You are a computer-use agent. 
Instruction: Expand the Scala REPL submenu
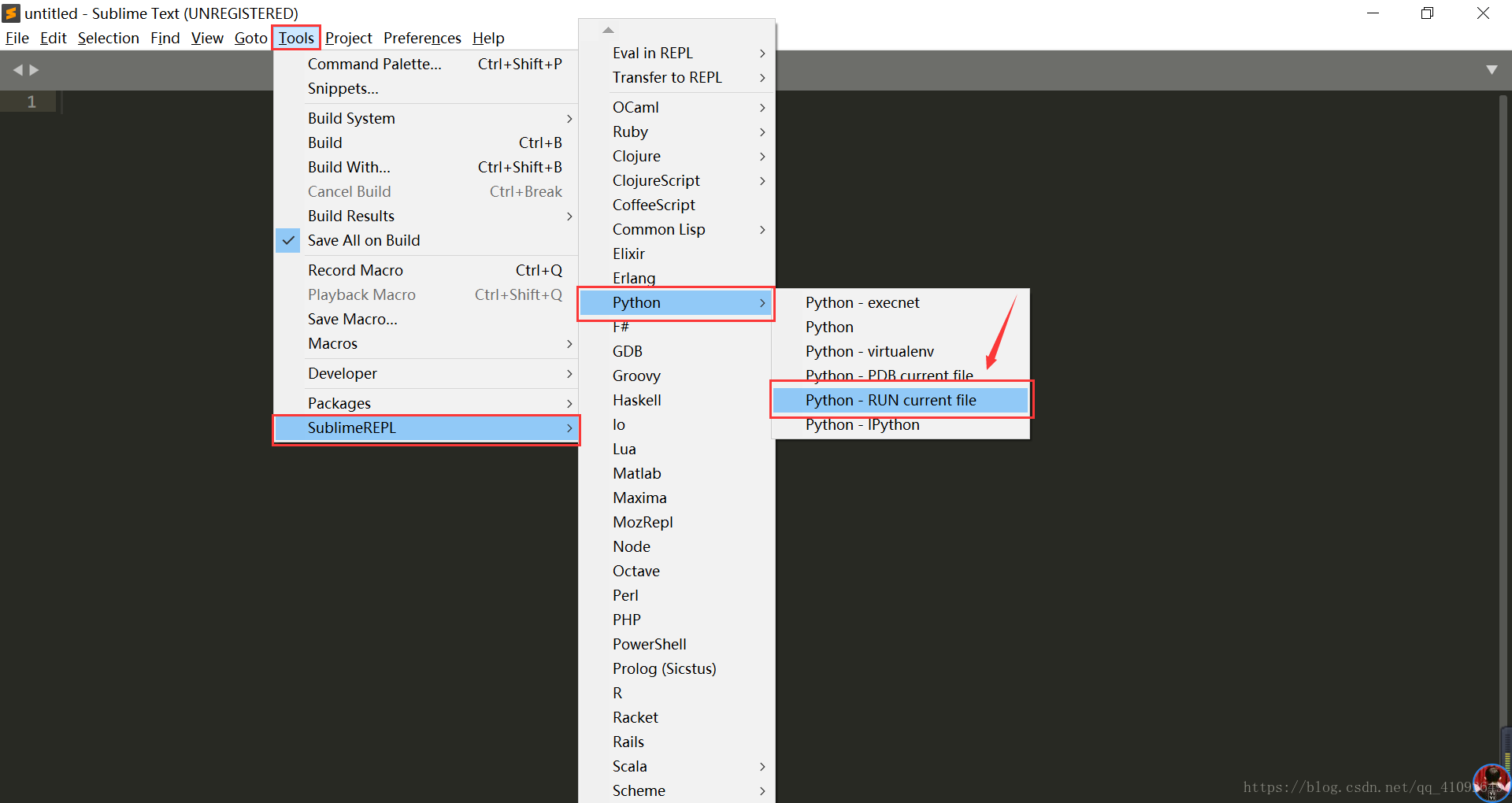point(676,766)
